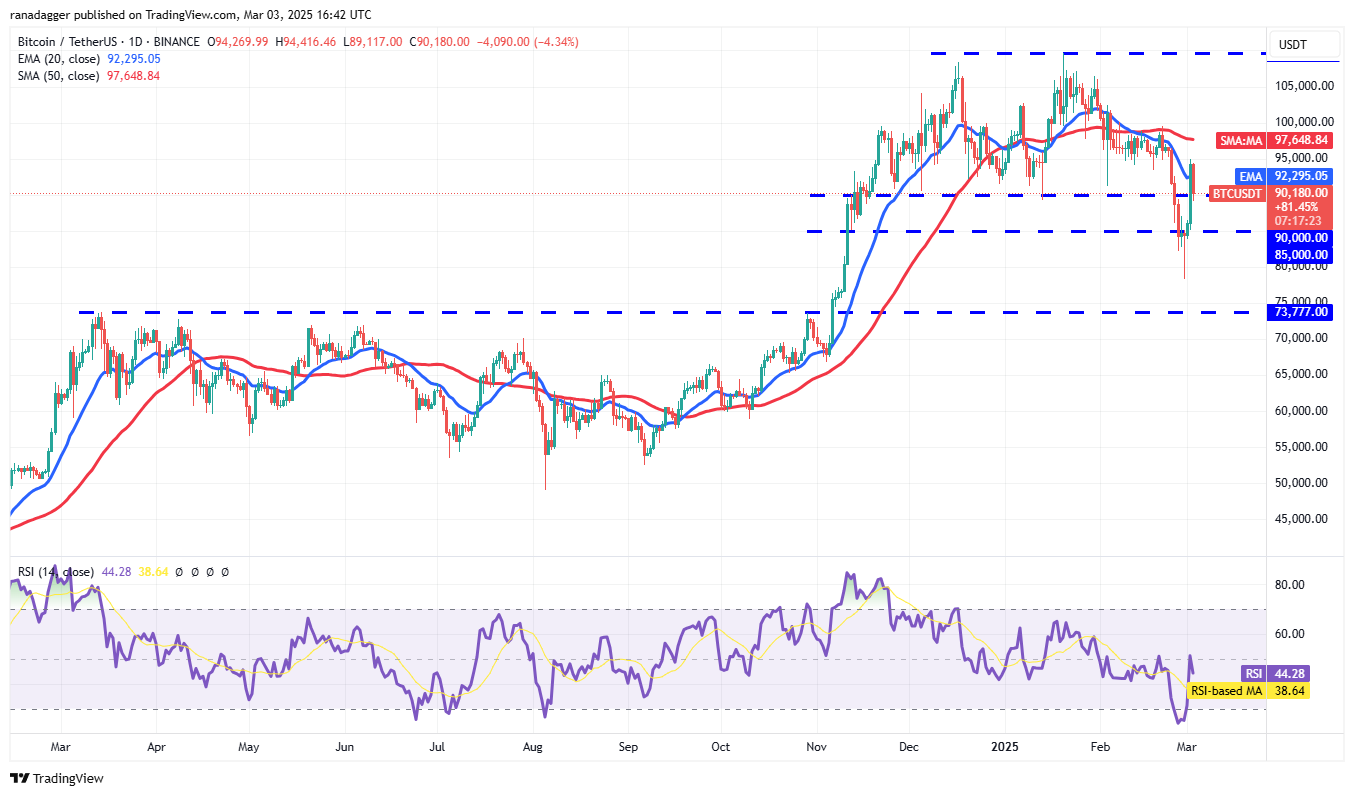Screen dimensions: 1354x796
Task: Select the RSI-based MA tag
Action: coord(1224,690)
